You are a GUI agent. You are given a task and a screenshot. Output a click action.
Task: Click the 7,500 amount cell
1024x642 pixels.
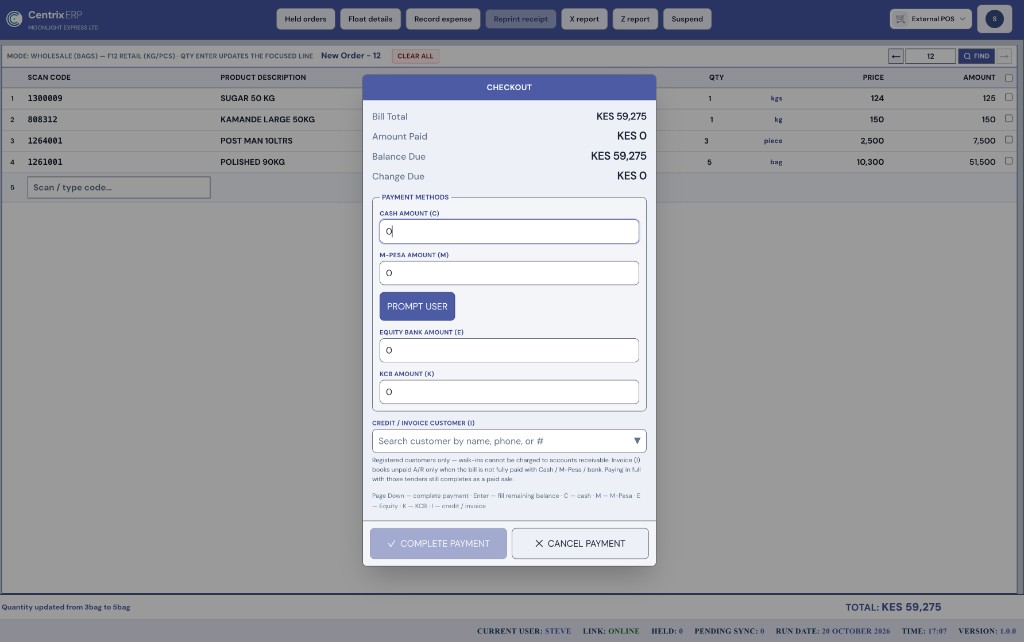(x=984, y=141)
